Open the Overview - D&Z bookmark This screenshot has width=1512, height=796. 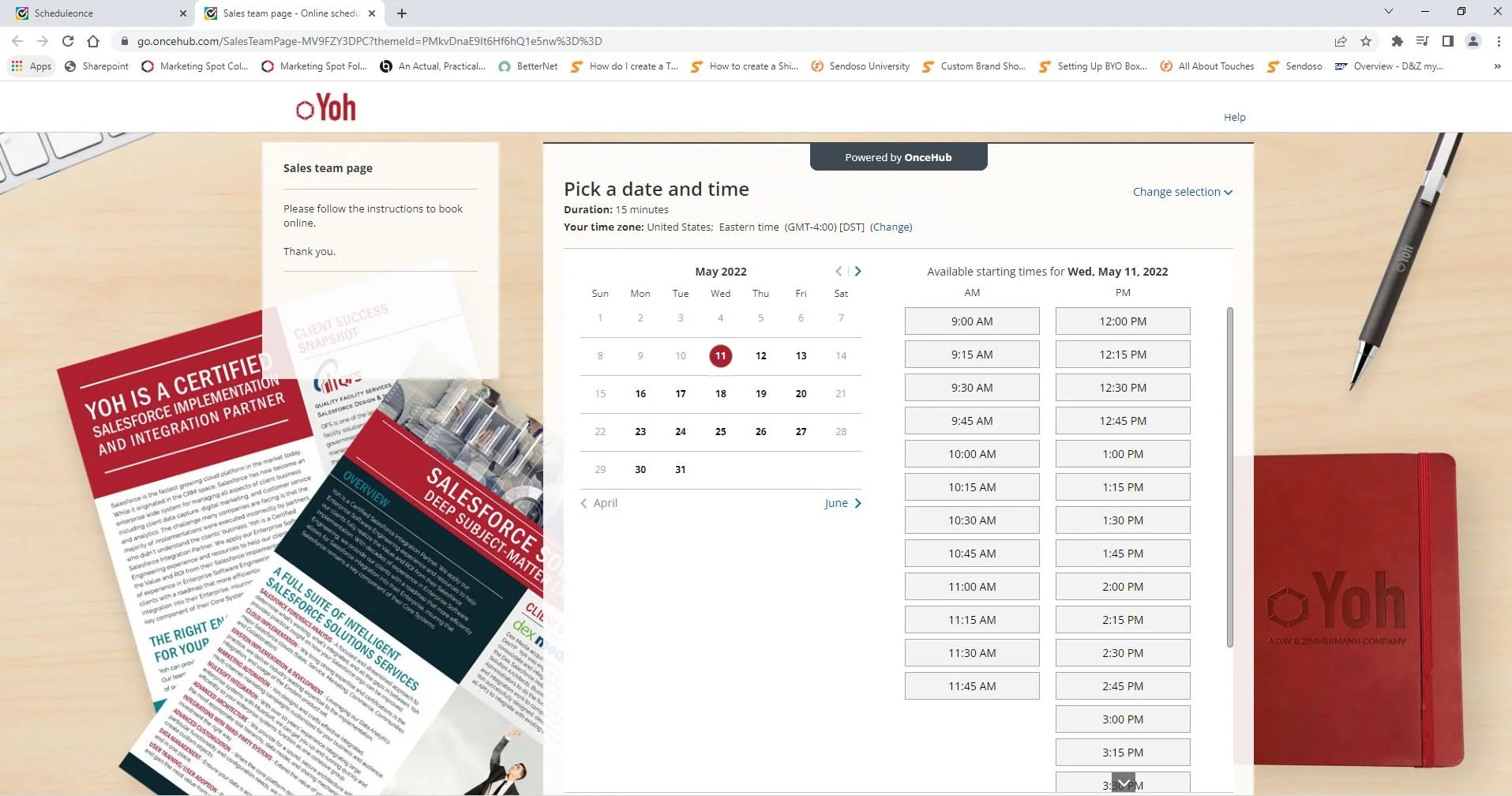[x=1388, y=66]
